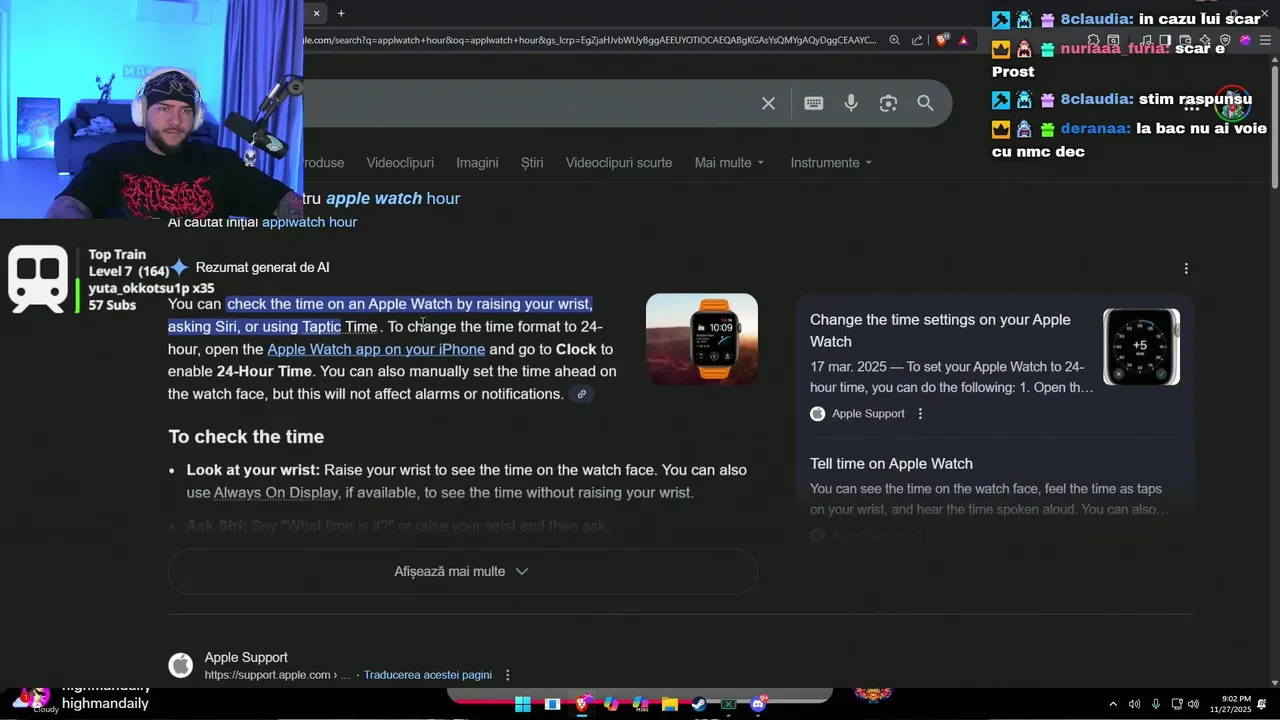The height and width of the screenshot is (720, 1280).
Task: Open 'Apple Watch app on your iPhone' link
Action: (376, 349)
